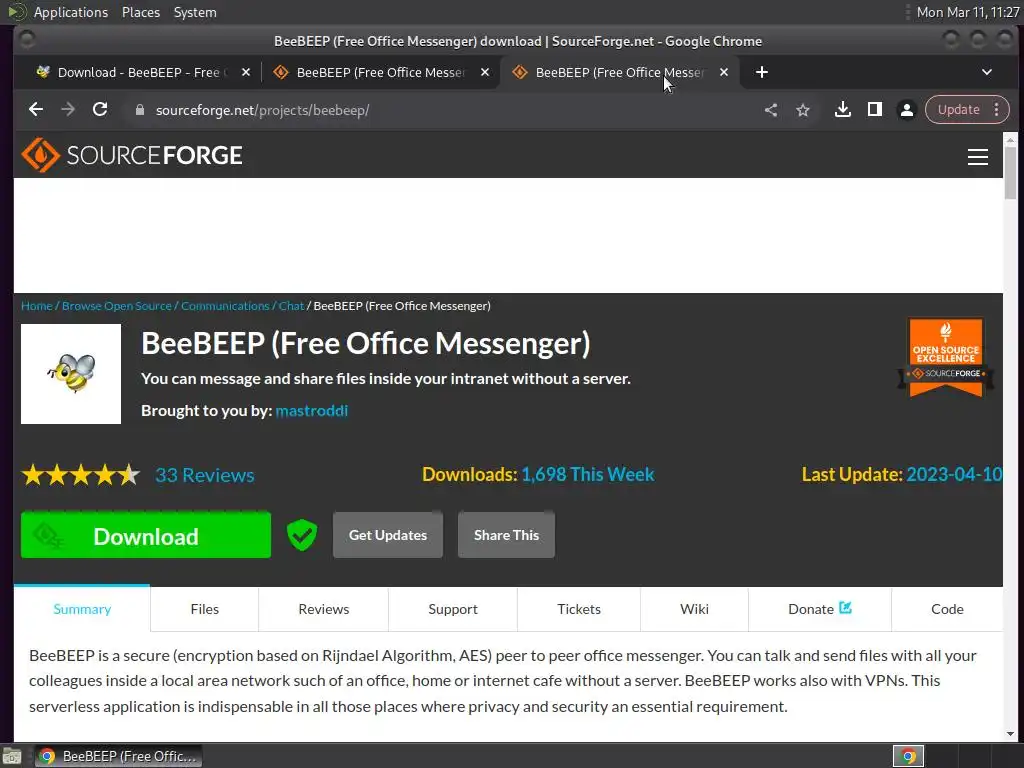
Task: Open the Wiki tab
Action: click(694, 609)
